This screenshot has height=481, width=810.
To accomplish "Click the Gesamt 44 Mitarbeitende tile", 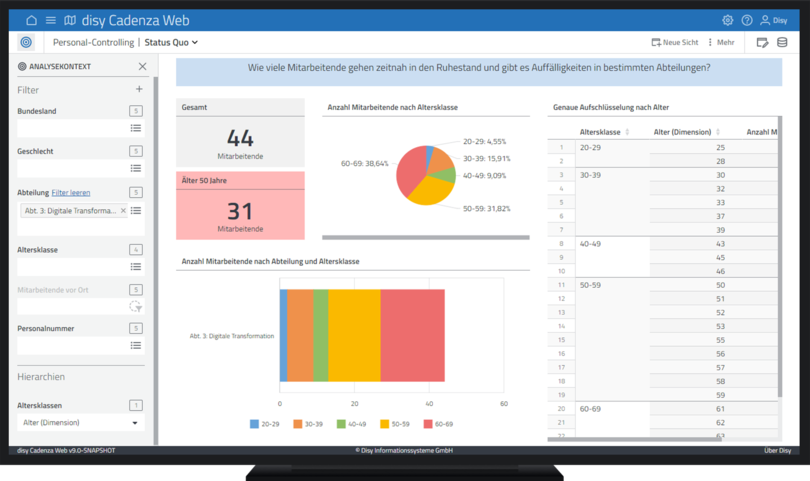I will 240,133.
